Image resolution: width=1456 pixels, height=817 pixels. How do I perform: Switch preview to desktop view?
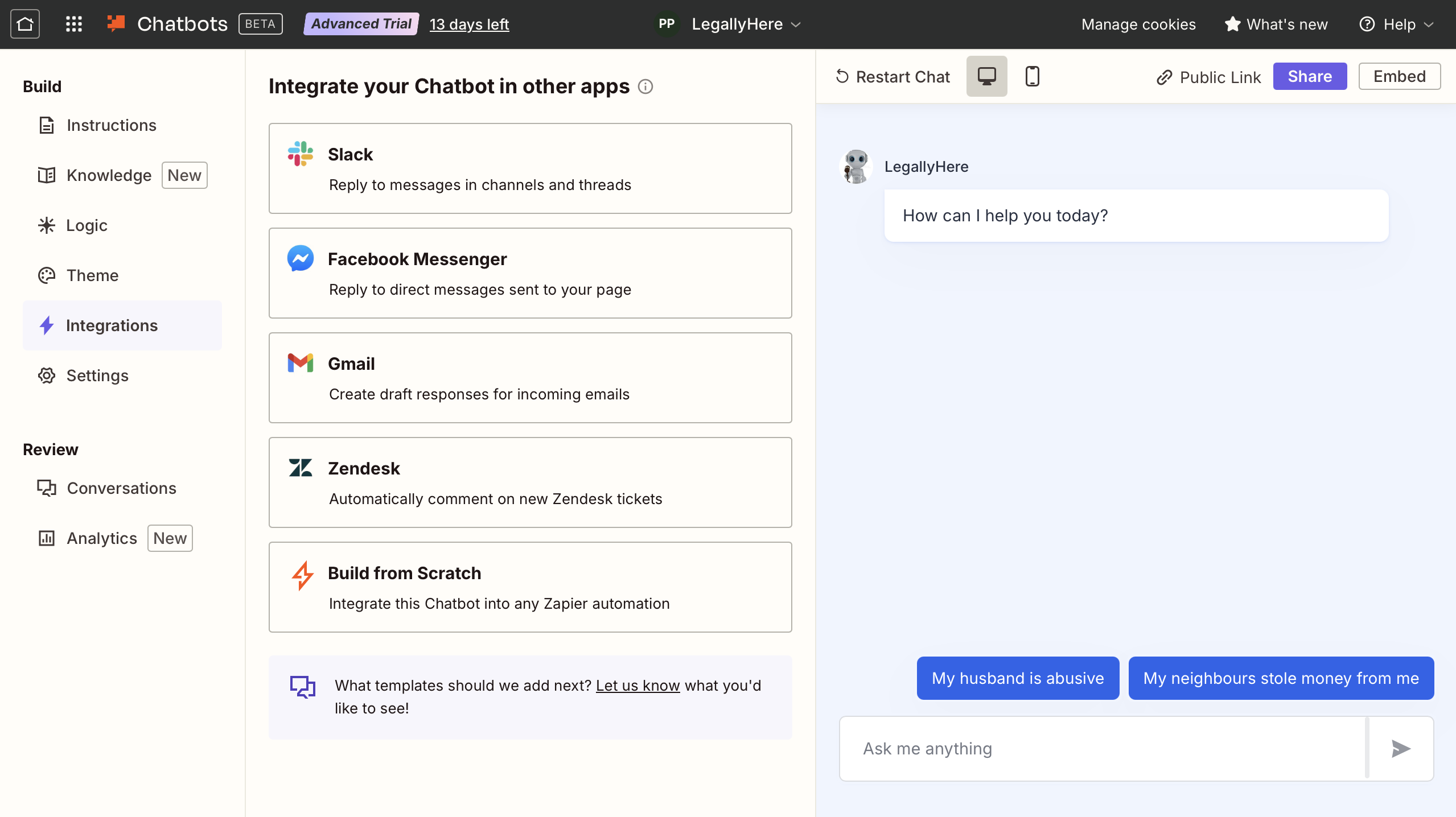(x=986, y=76)
